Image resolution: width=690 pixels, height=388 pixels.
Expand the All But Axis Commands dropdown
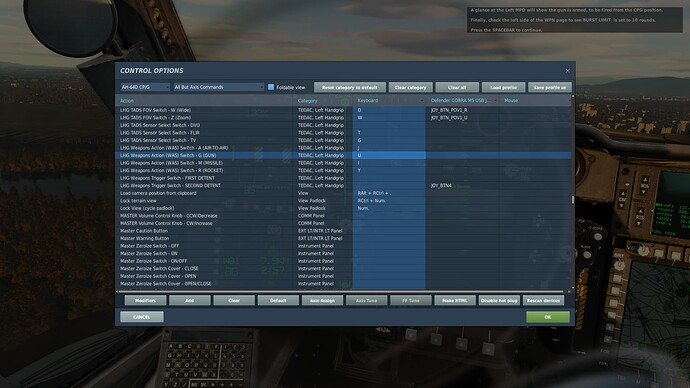(x=219, y=87)
